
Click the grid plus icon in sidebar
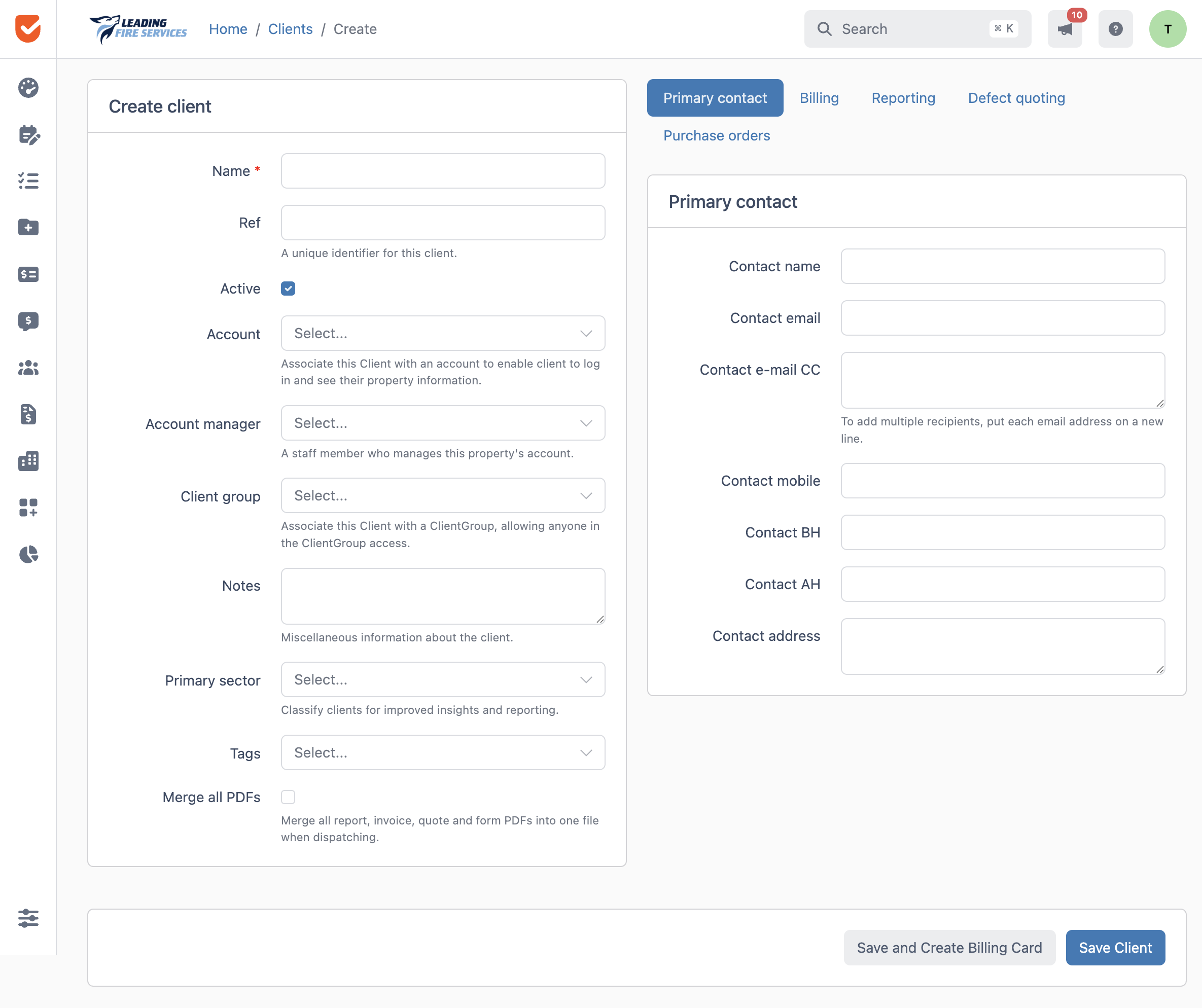[x=28, y=508]
